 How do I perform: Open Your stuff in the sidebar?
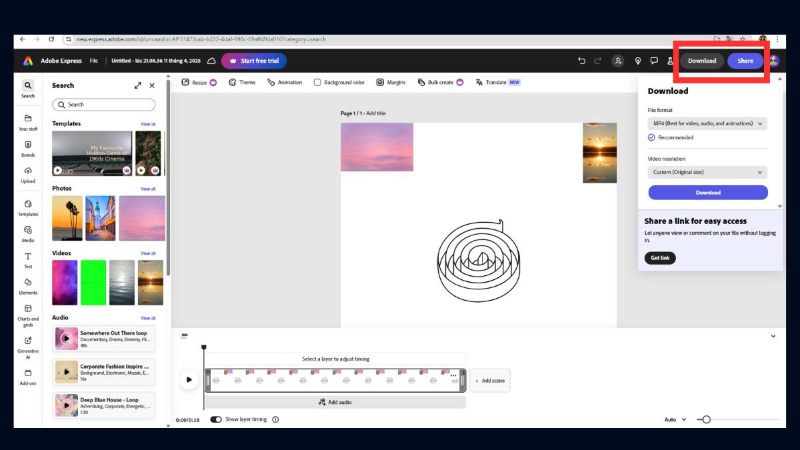coord(28,122)
